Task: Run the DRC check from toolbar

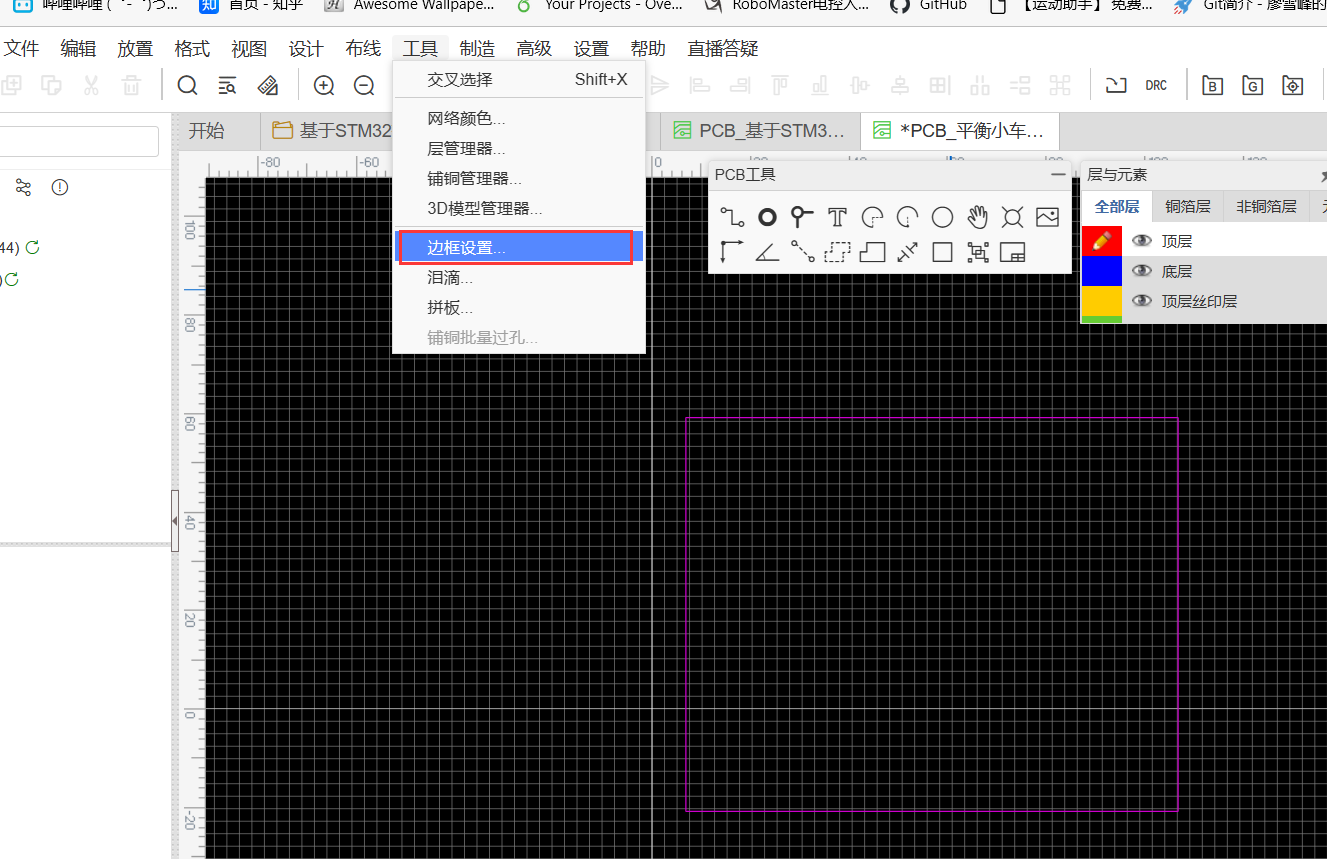Action: (1156, 85)
